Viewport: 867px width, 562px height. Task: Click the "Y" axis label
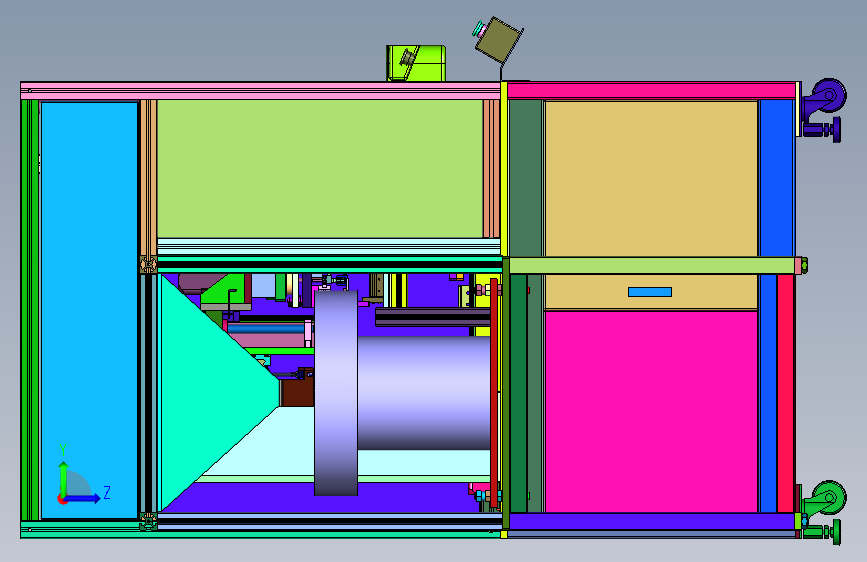point(63,449)
